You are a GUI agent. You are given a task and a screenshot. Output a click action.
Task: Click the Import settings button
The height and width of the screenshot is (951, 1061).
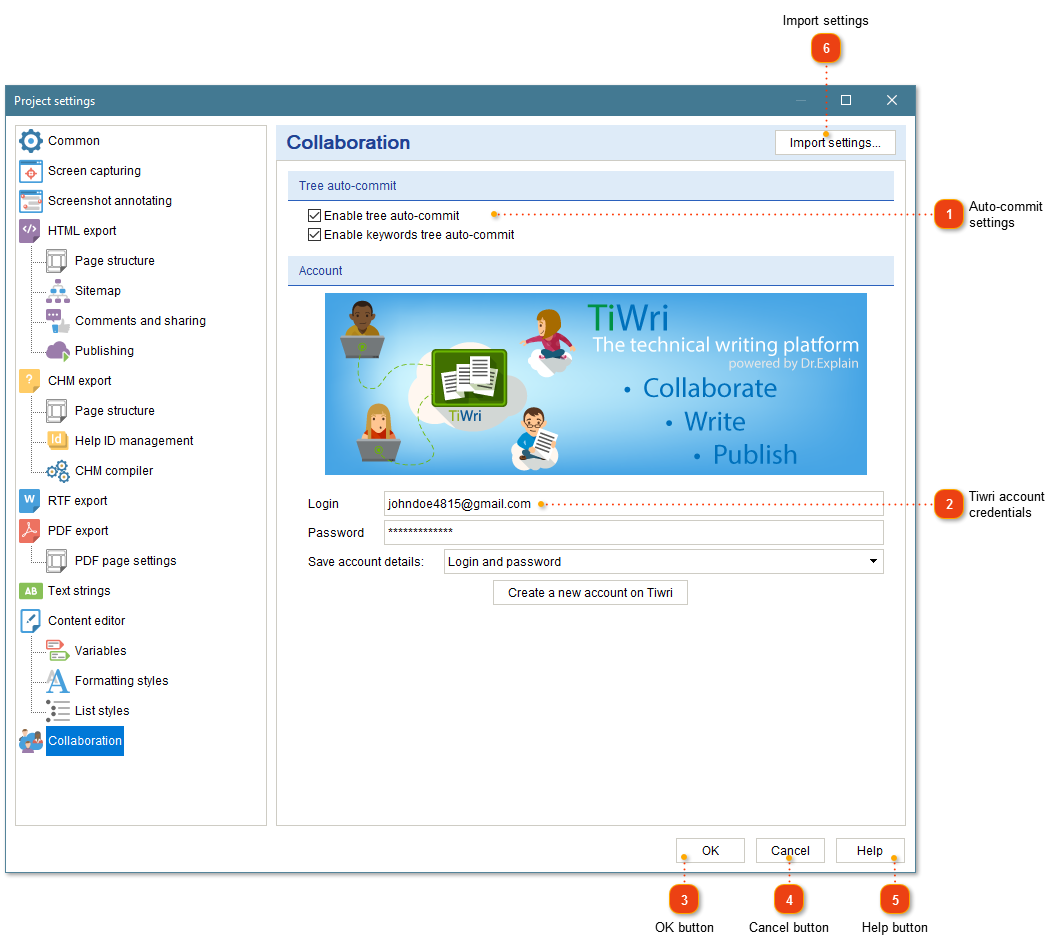(x=835, y=142)
